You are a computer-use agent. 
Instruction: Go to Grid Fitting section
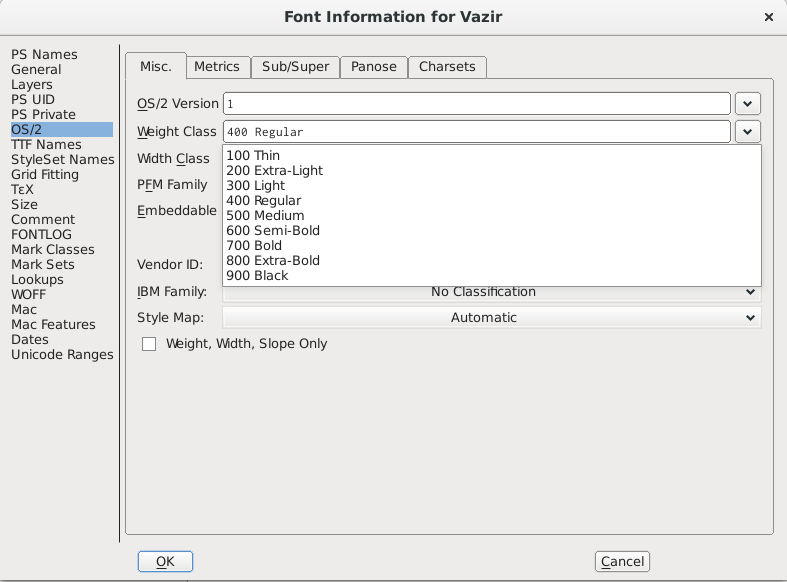pos(45,175)
